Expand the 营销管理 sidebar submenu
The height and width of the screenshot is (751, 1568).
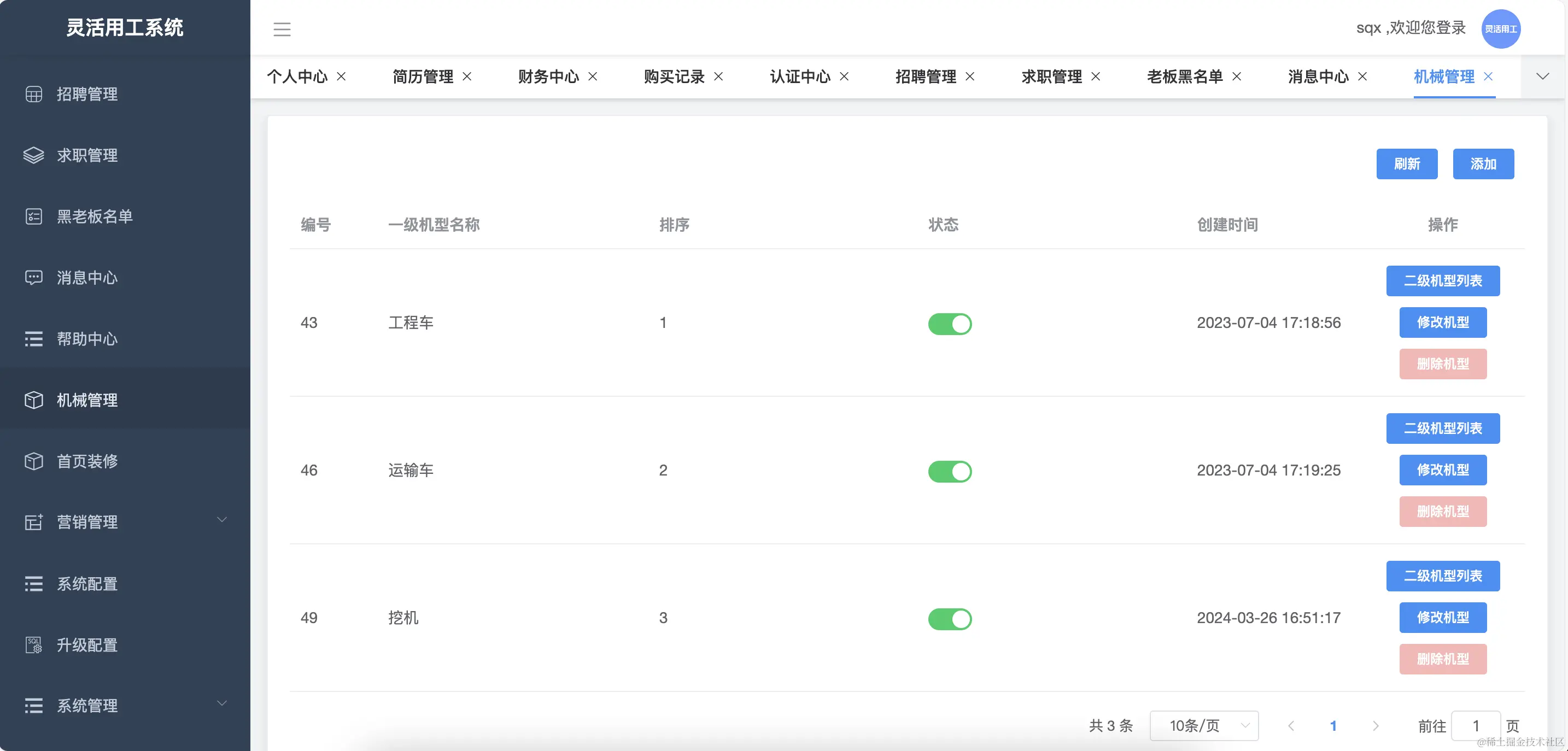[x=222, y=520]
